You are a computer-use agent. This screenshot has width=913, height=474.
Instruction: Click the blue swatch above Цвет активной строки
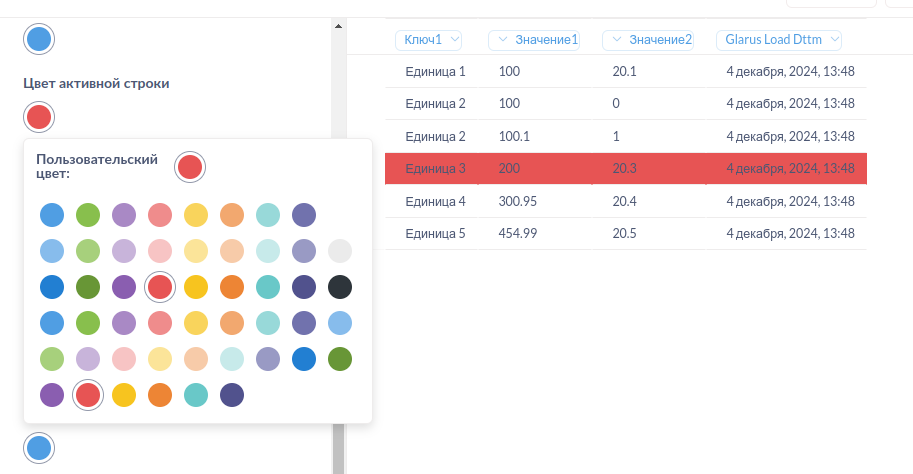[39, 40]
